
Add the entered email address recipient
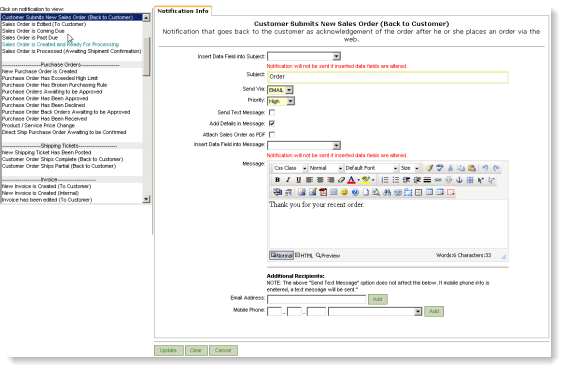pos(378,299)
